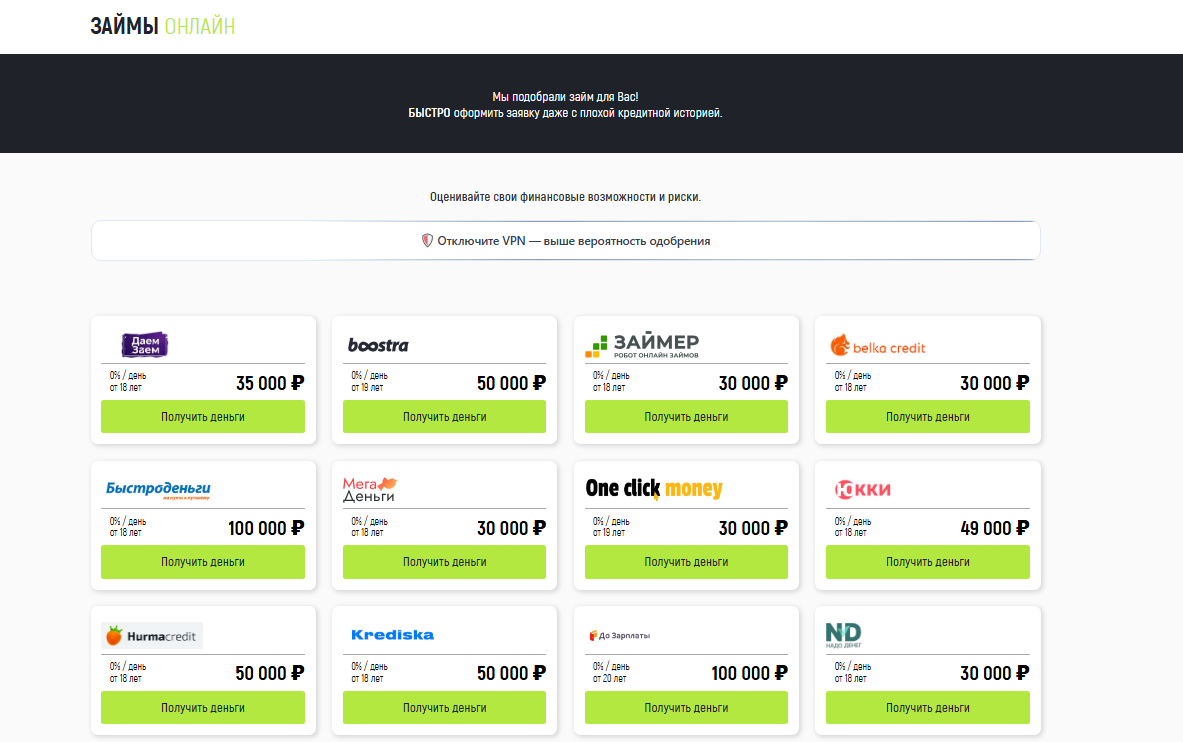
Task: Click 30 000 ₽ amount on Мега Деньги
Action: [512, 528]
